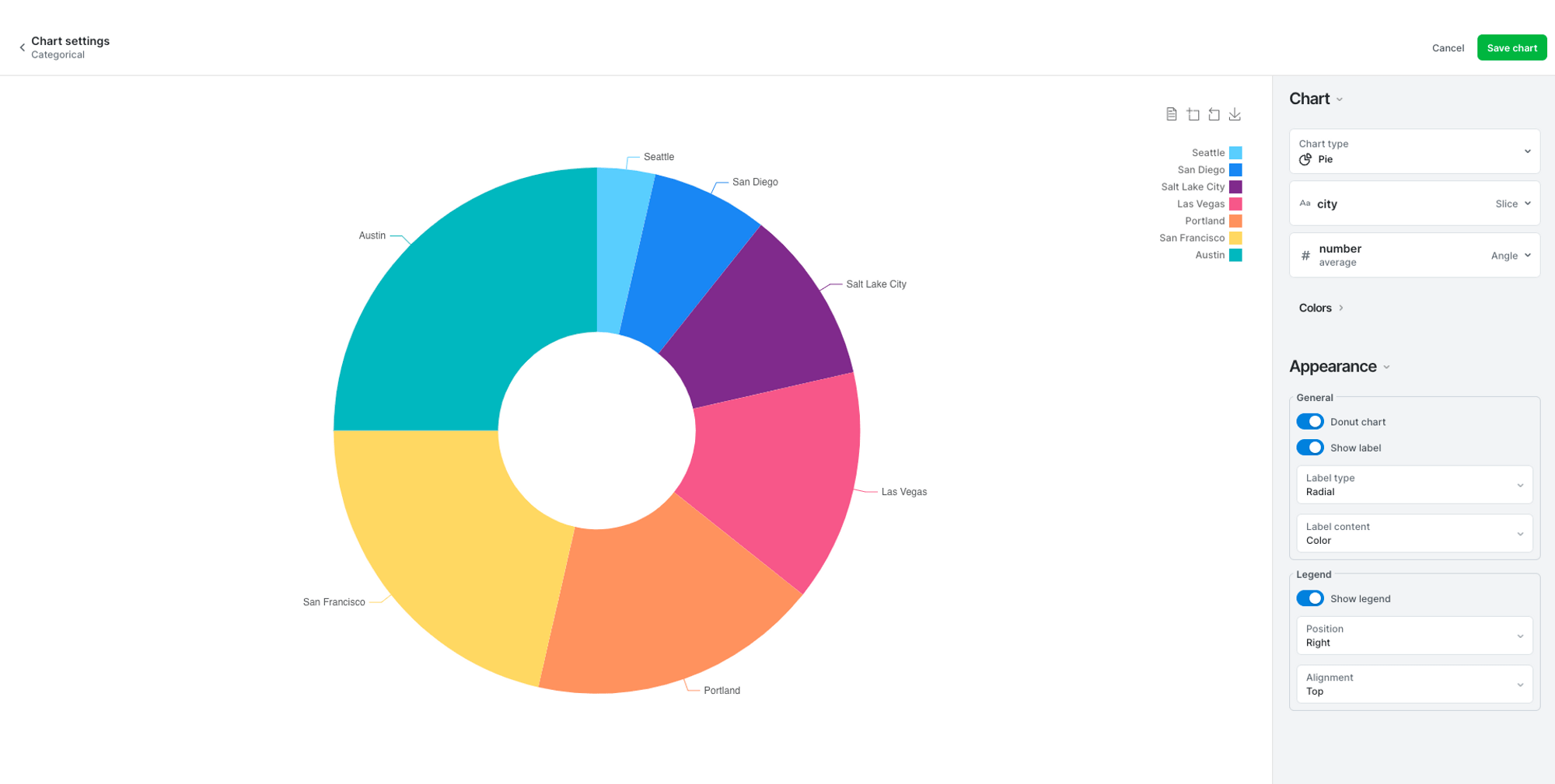
Task: Click the Save chart button
Action: pos(1511,47)
